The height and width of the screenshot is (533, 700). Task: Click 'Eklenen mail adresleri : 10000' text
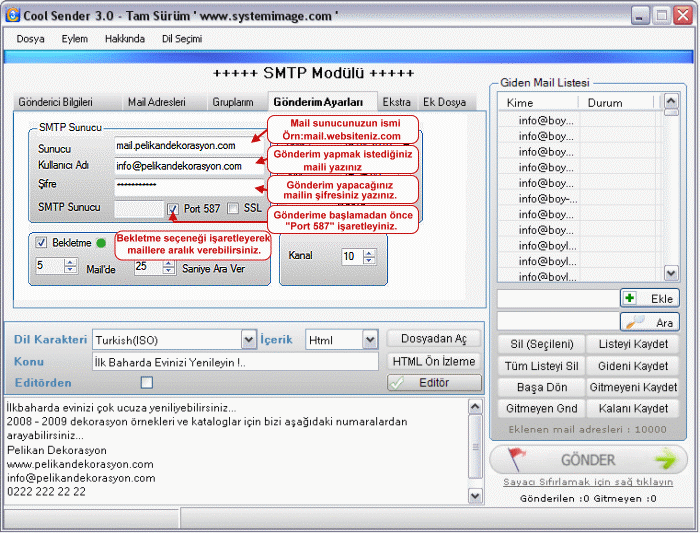tap(588, 429)
